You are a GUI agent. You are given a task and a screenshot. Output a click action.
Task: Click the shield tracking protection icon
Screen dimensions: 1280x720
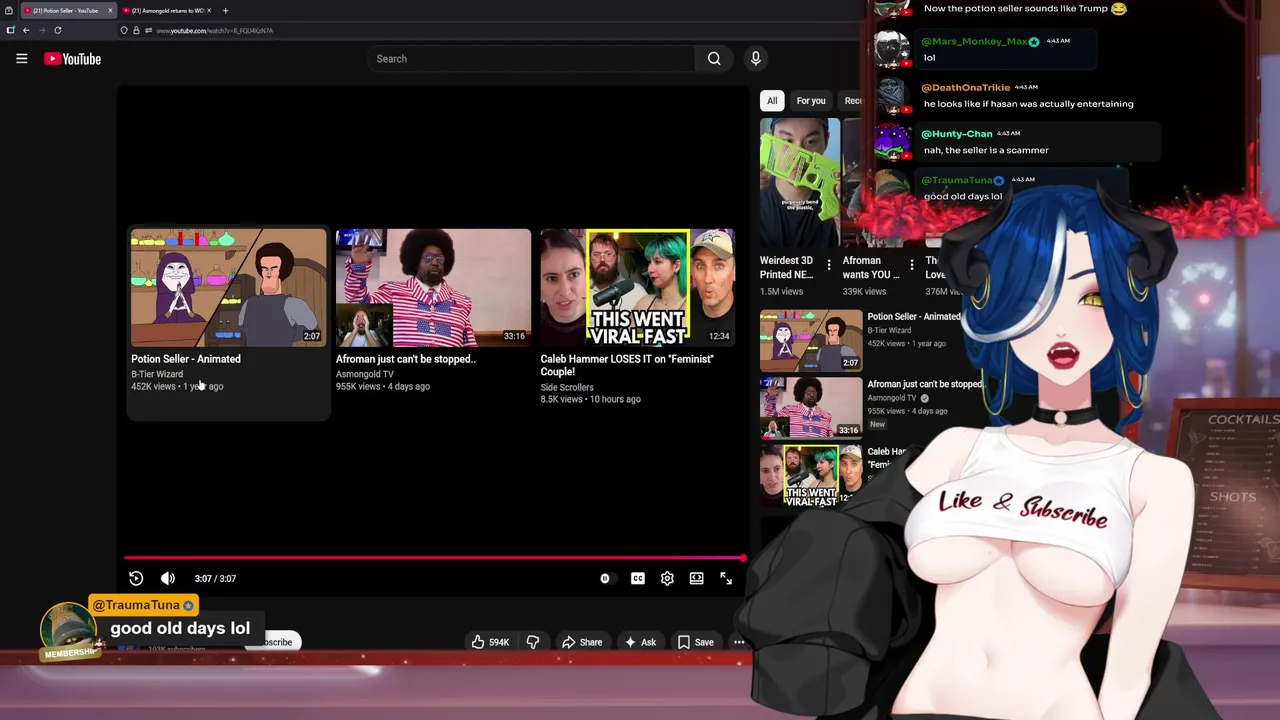tap(124, 31)
